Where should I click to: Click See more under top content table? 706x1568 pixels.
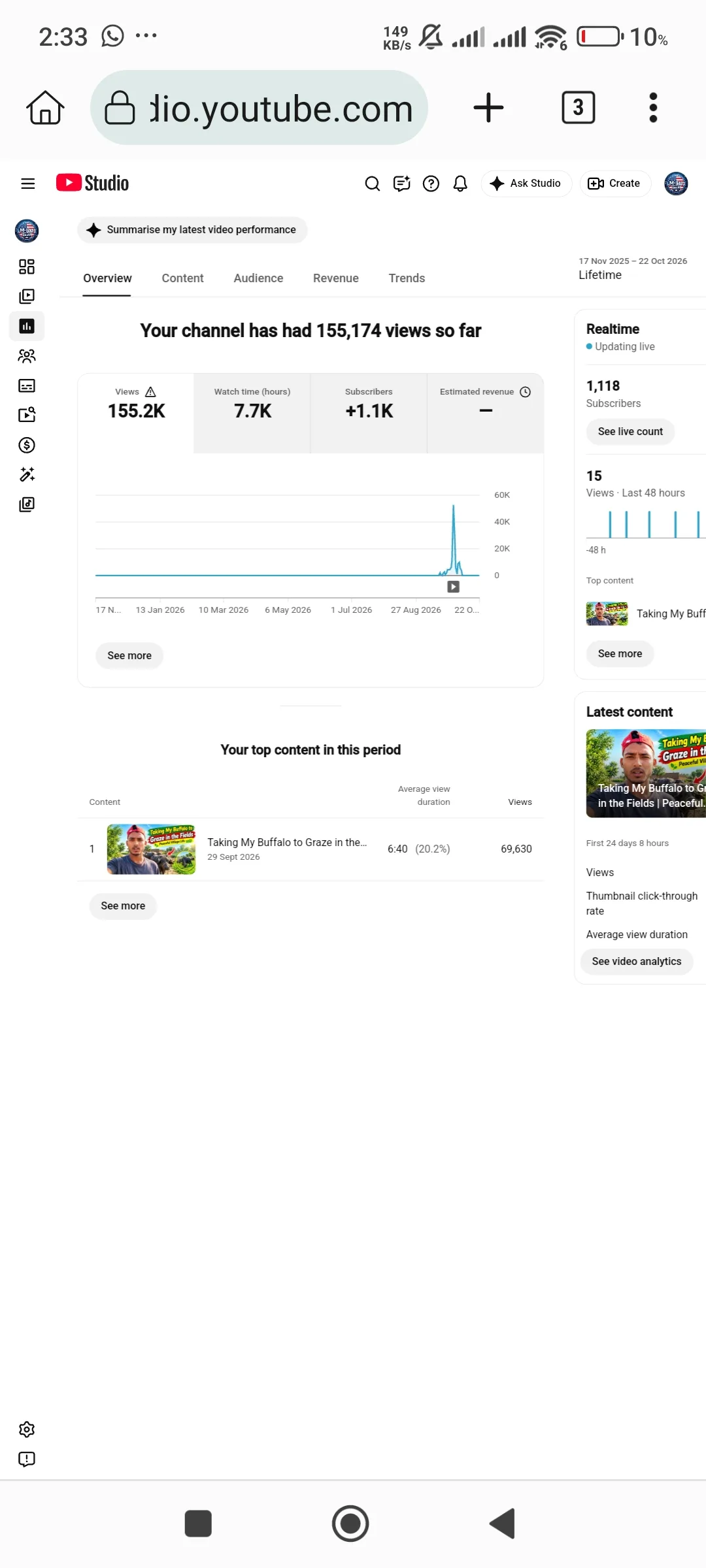click(123, 906)
